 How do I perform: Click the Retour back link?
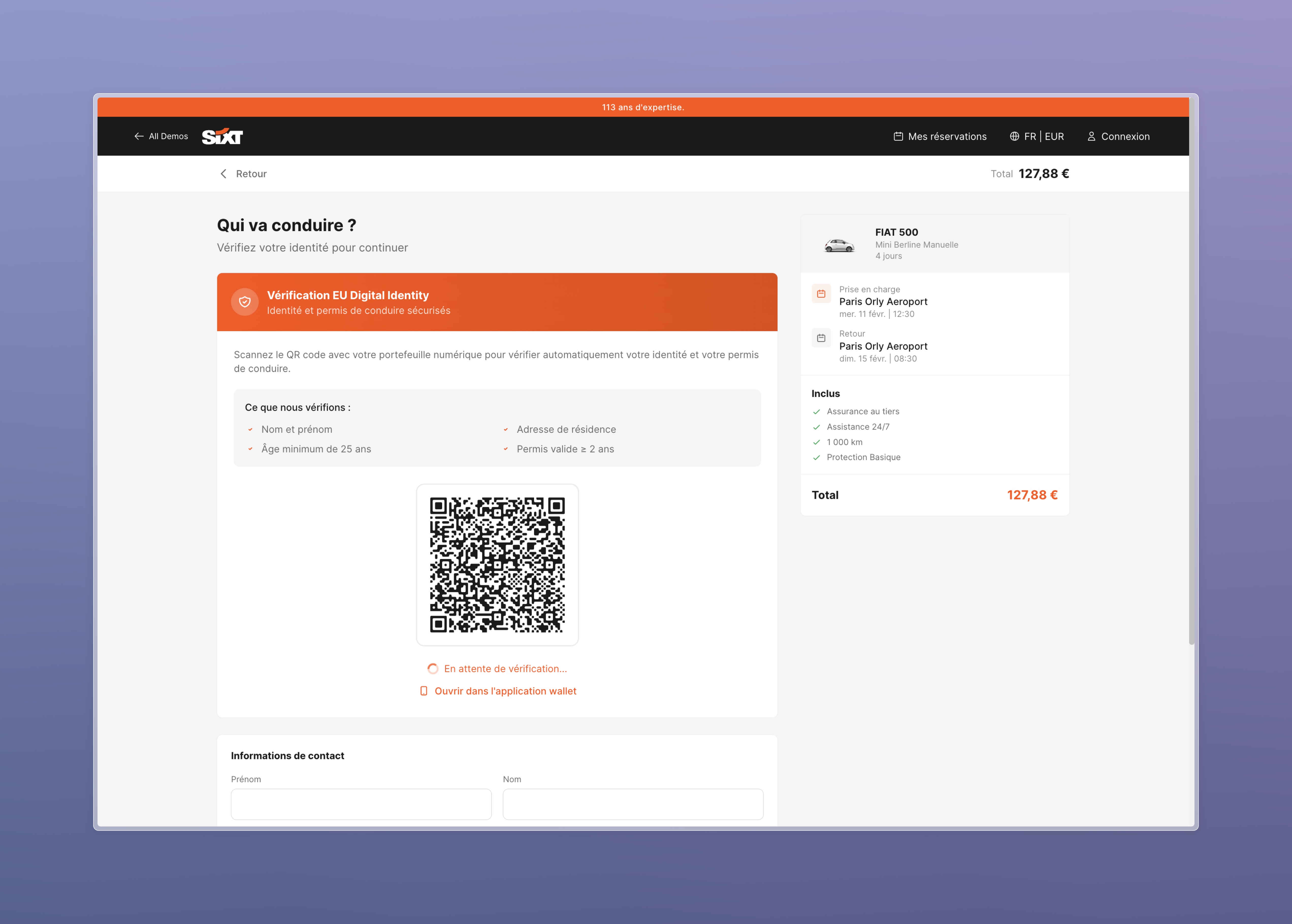[x=243, y=174]
